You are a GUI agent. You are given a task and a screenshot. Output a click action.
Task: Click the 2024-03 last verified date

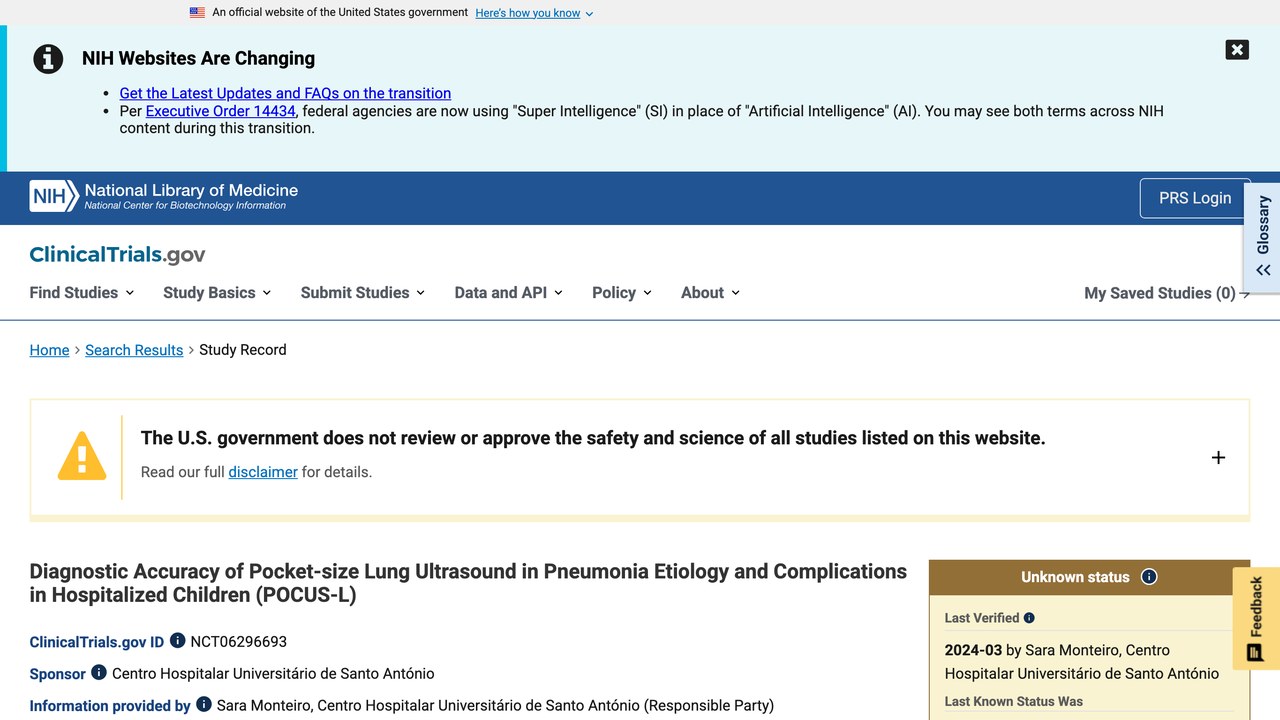point(971,650)
